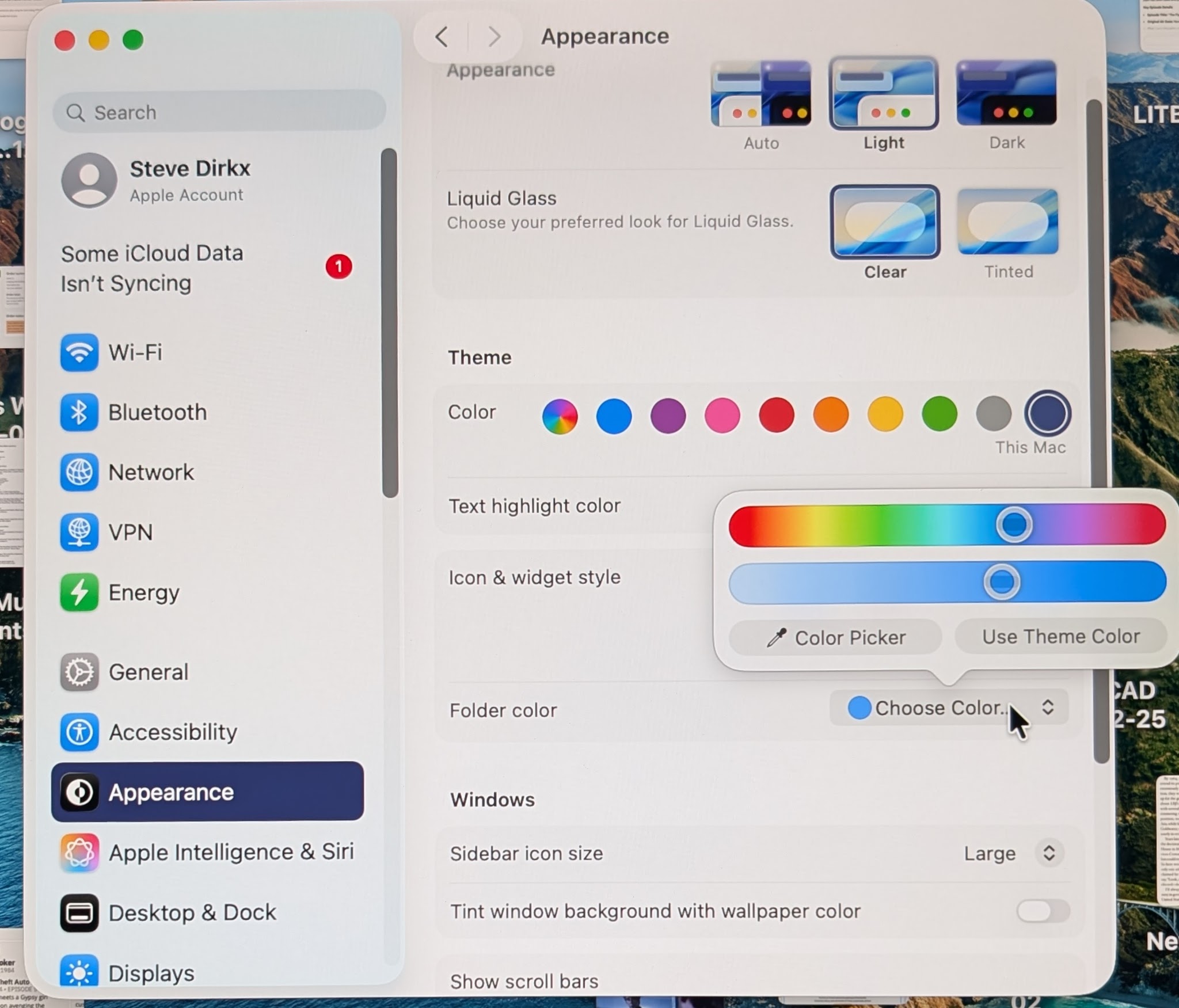Select the VPN icon in sidebar
This screenshot has height=1008, width=1179.
pos(79,532)
